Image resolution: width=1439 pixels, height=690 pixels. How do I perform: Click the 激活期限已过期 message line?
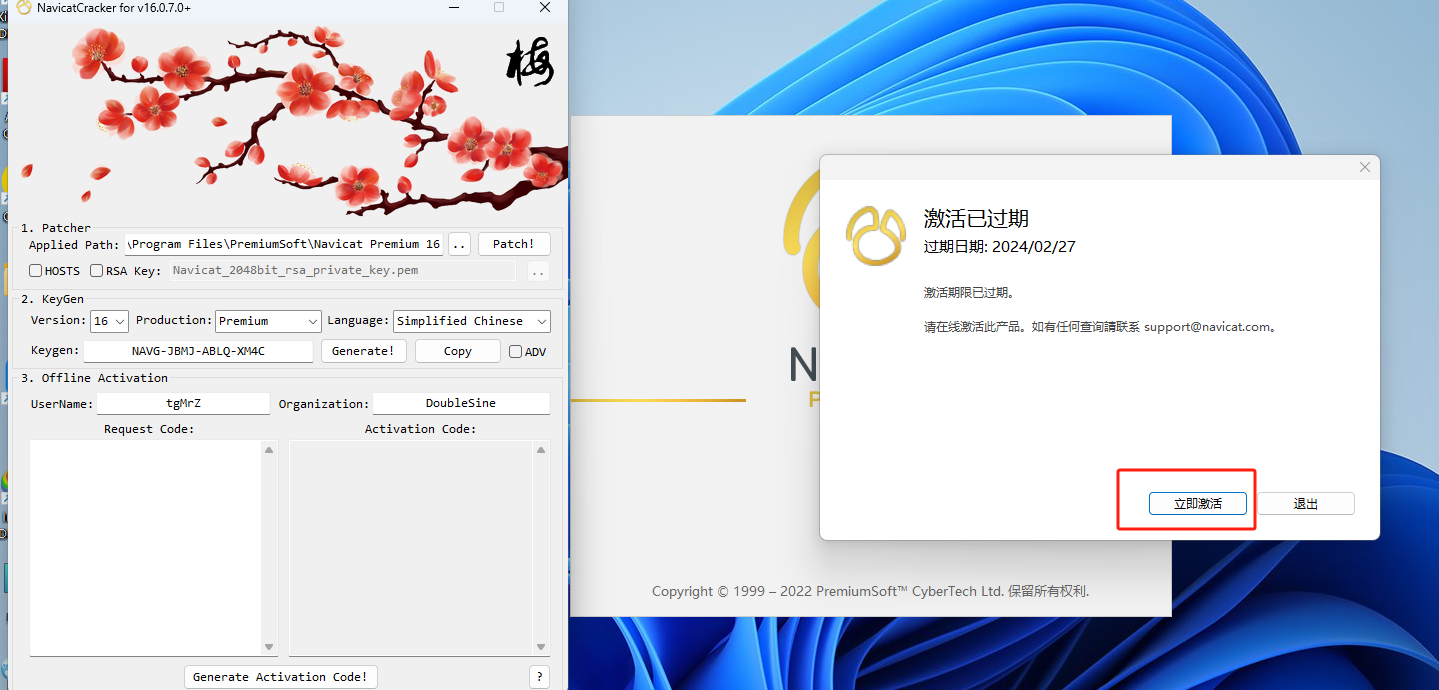click(x=969, y=293)
